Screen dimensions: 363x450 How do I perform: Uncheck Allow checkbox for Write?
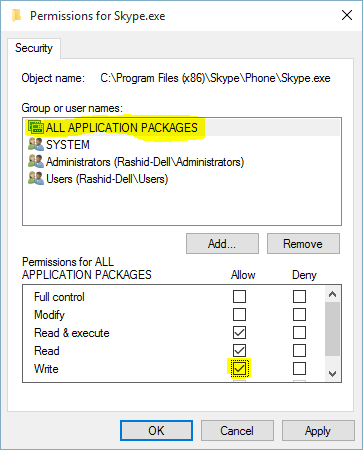[x=239, y=369]
